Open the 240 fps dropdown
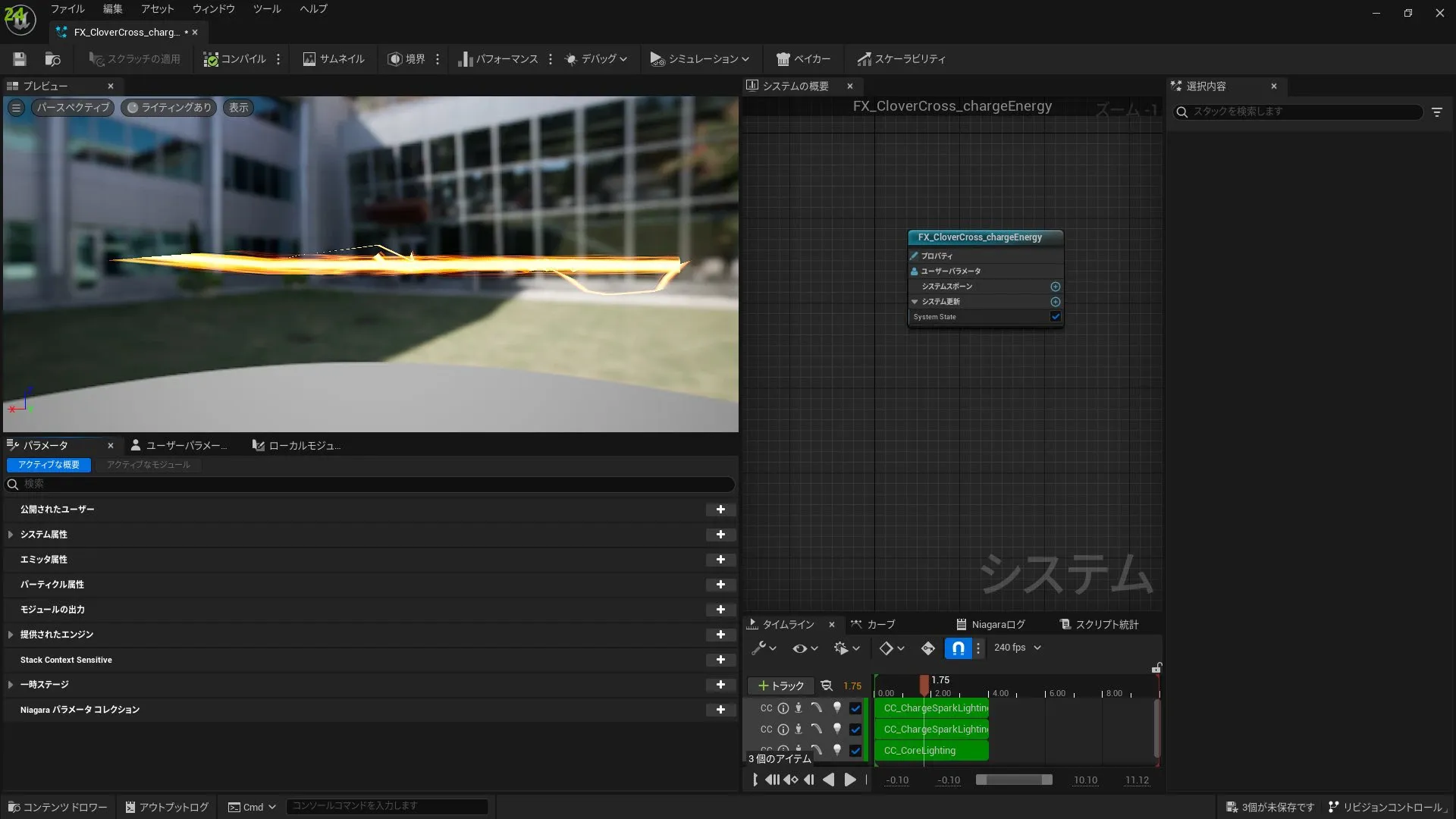The image size is (1456, 819). pyautogui.click(x=1018, y=648)
